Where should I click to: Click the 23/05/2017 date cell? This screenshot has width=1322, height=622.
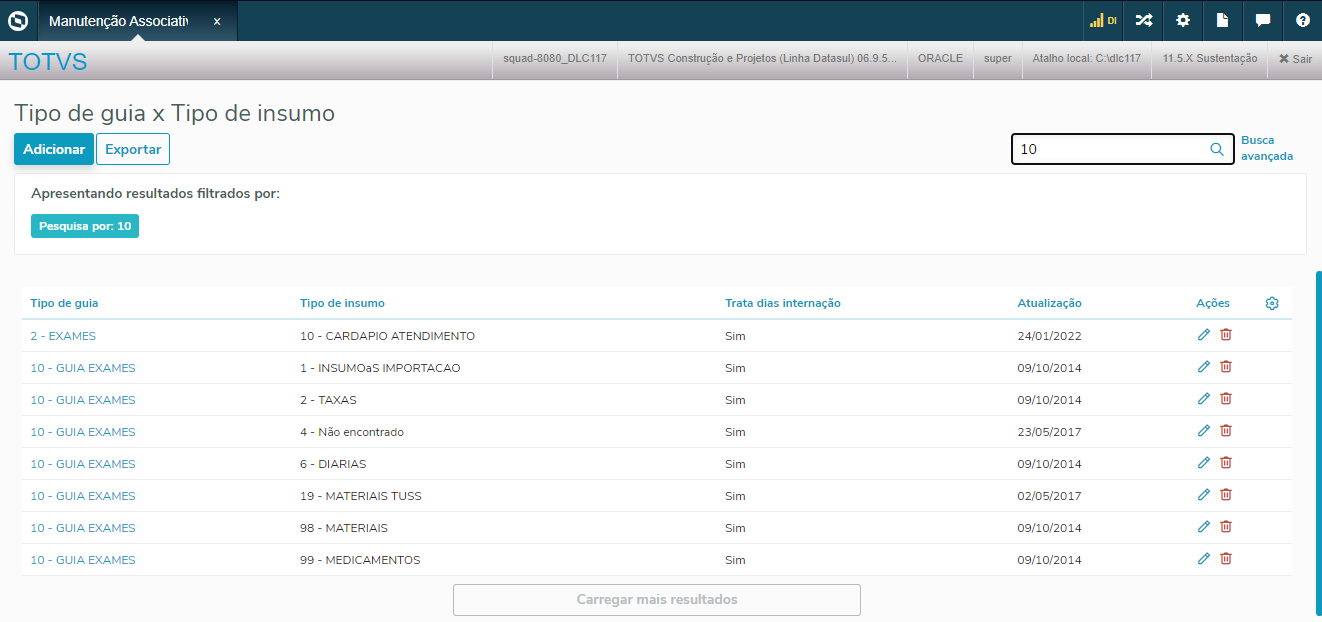click(x=1049, y=432)
